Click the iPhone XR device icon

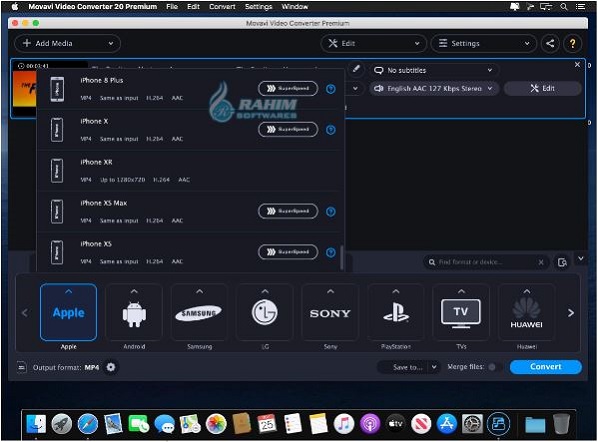[x=57, y=170]
